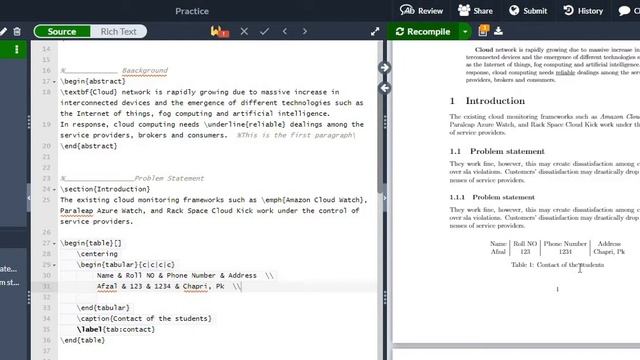Click the rename pencil icon
This screenshot has height=360, width=640.
point(3,31)
